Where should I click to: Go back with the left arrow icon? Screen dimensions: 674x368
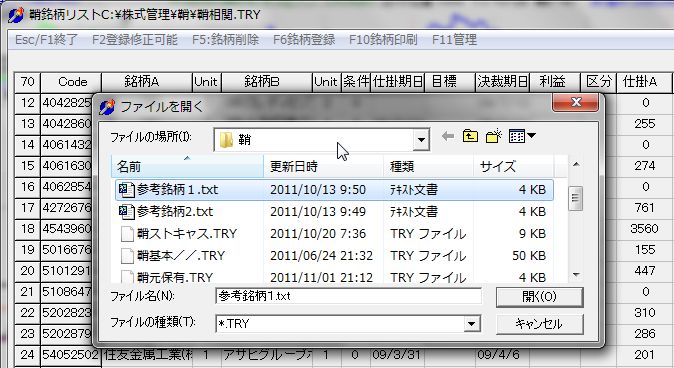click(x=448, y=137)
